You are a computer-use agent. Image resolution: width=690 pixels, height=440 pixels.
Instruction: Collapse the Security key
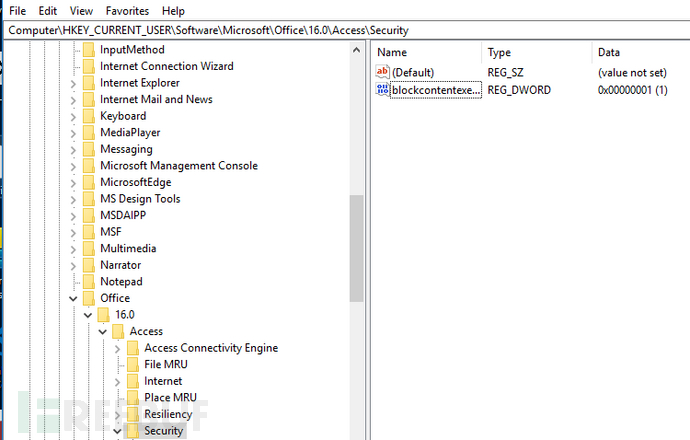117,431
